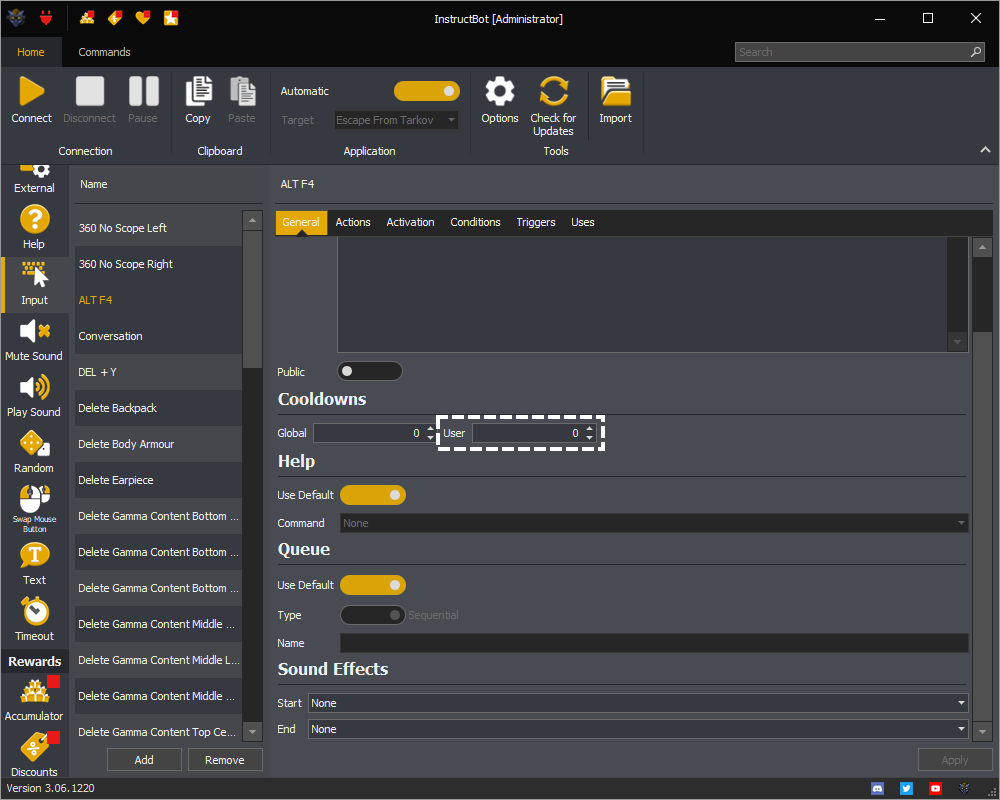This screenshot has width=1000, height=800.
Task: Click the Remove command button
Action: tap(224, 760)
